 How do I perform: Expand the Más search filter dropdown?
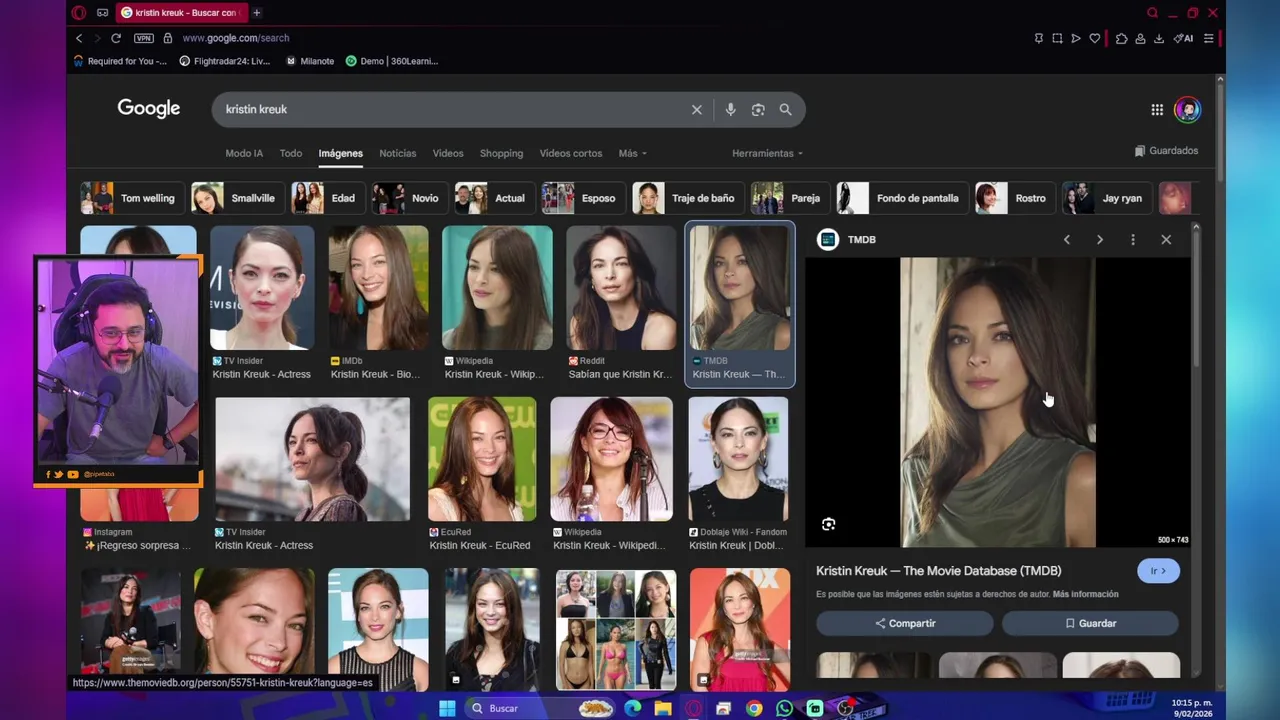632,153
